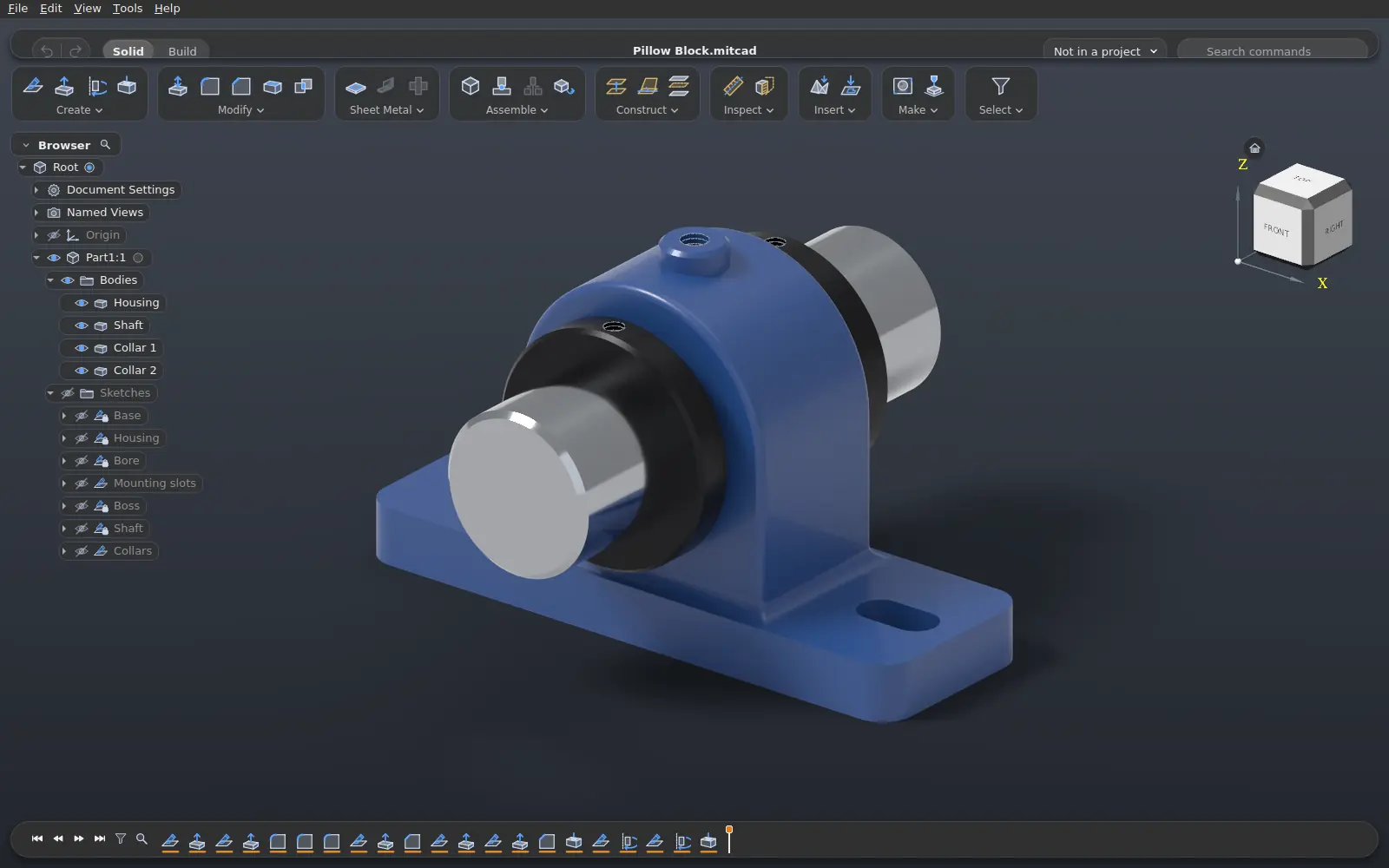Toggle visibility of Collar 2 body
The height and width of the screenshot is (868, 1389).
tap(82, 371)
